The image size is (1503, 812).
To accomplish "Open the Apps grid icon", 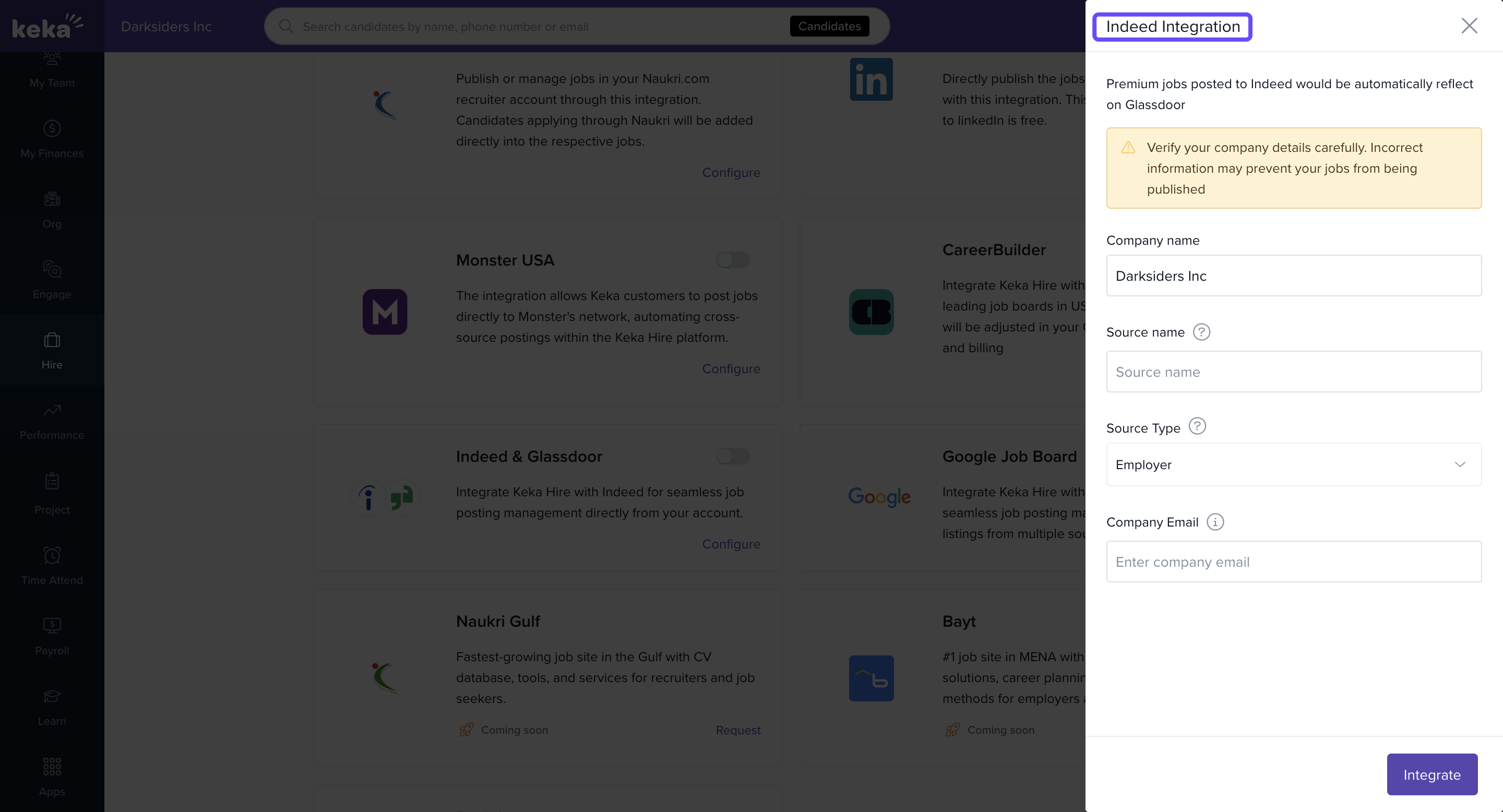I will (52, 767).
